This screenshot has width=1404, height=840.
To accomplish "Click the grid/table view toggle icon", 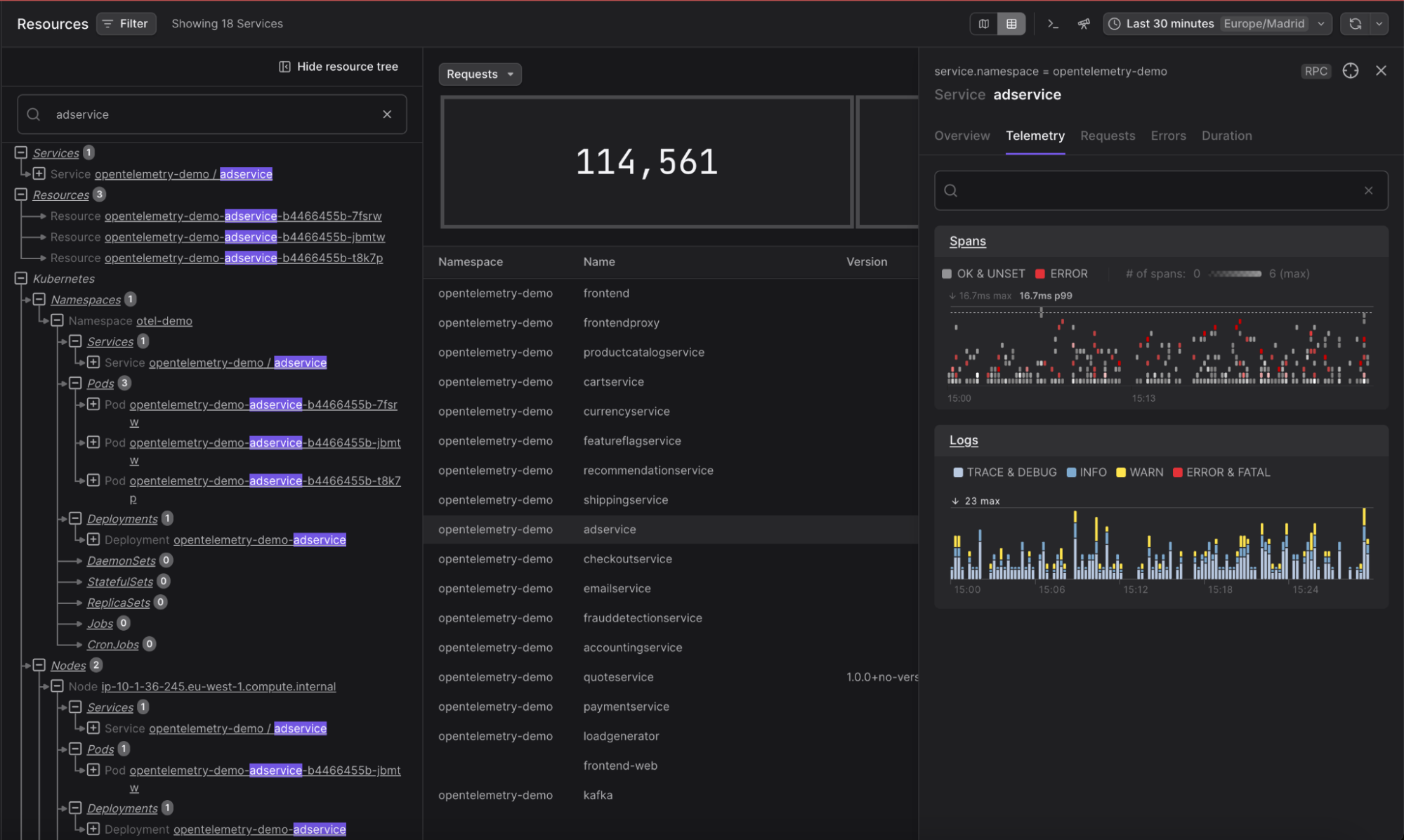I will pos(1010,23).
